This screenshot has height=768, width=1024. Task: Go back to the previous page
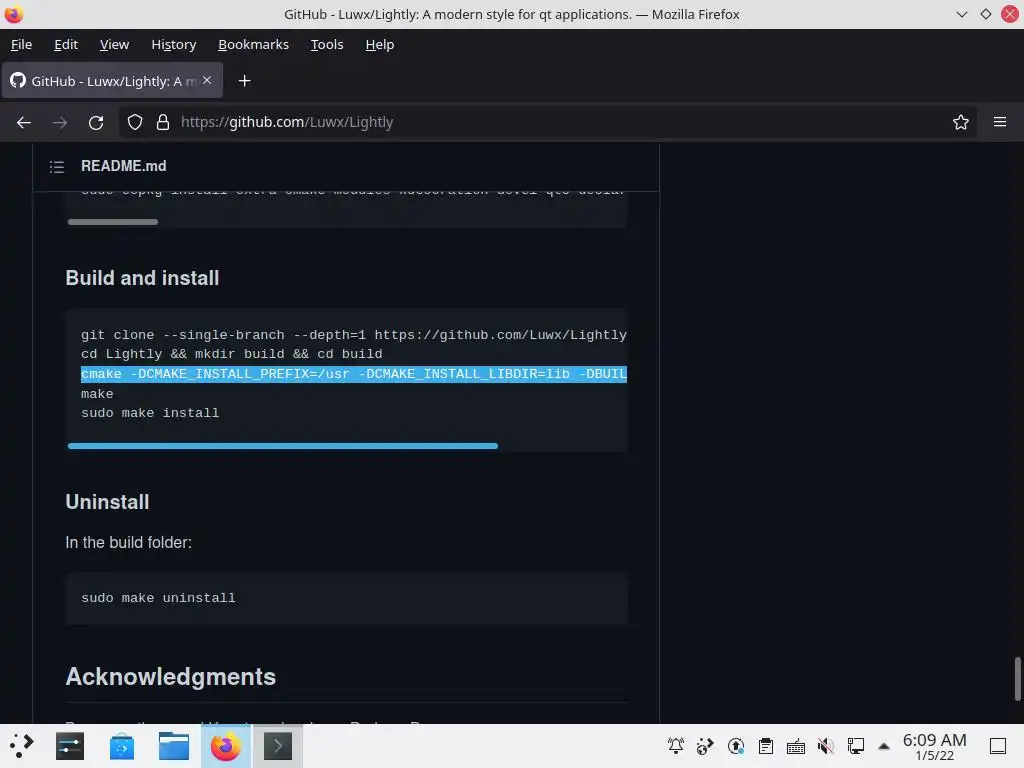[x=24, y=122]
